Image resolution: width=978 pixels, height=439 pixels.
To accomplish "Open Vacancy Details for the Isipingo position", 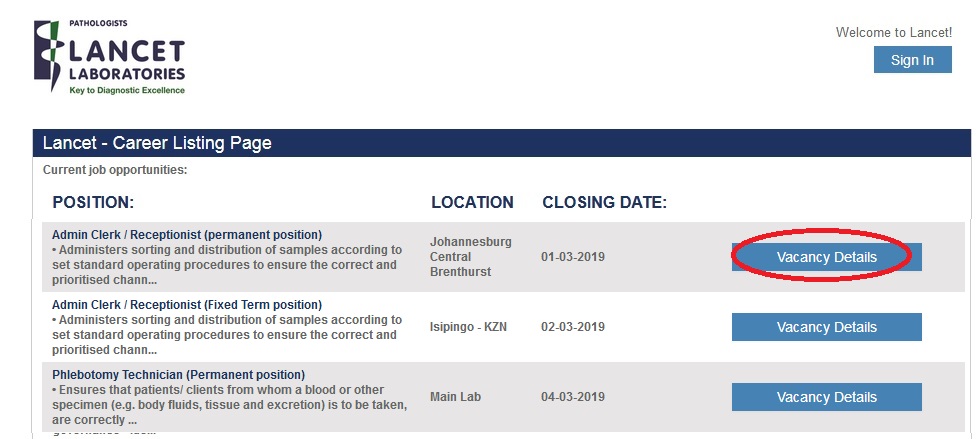I will [x=826, y=327].
